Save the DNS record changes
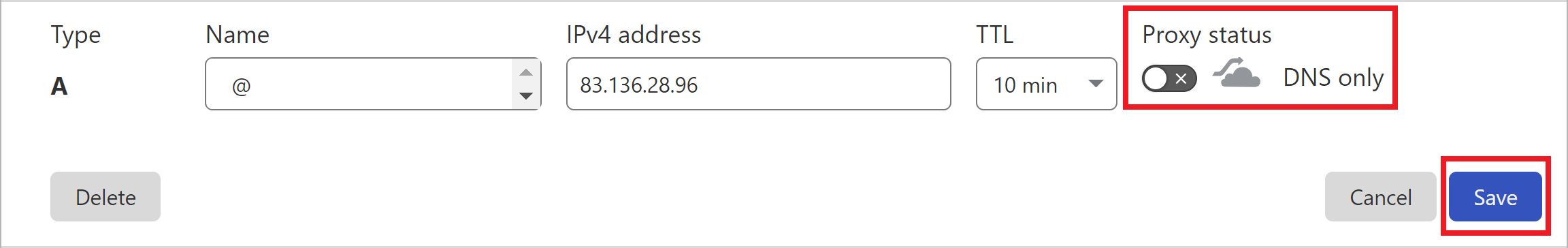The image size is (1568, 248). [1495, 197]
